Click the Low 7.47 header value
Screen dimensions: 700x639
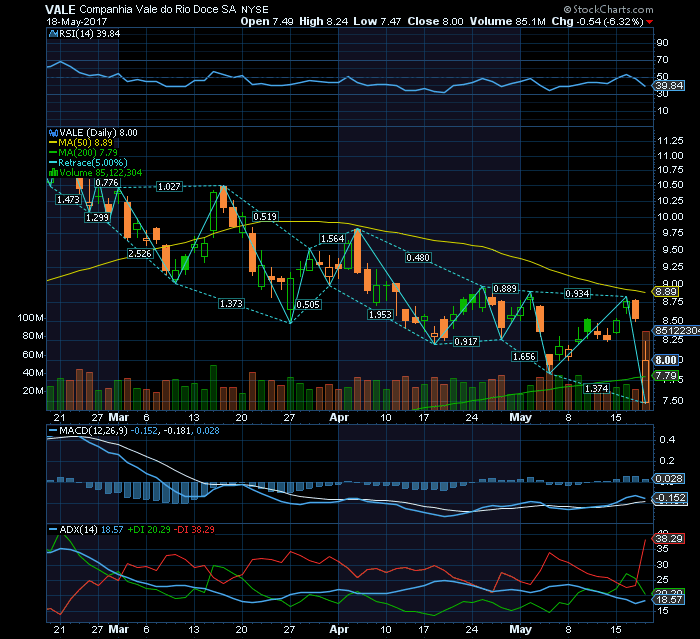tap(377, 21)
